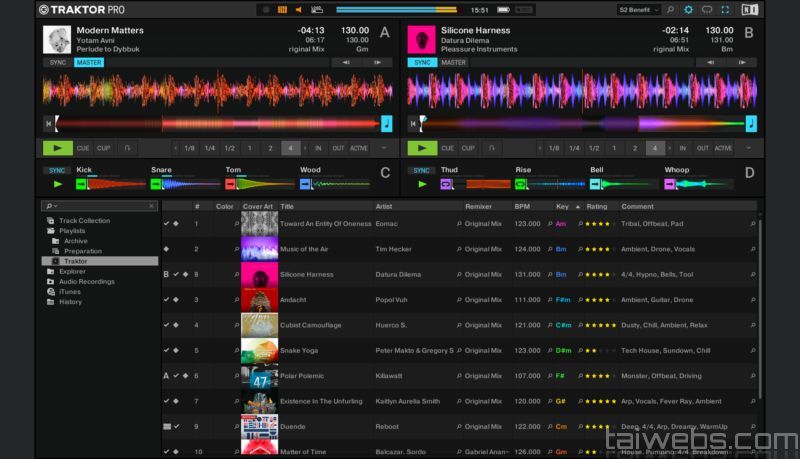Nudge tempo bend left on Deck A
The image size is (800, 459).
[346, 62]
